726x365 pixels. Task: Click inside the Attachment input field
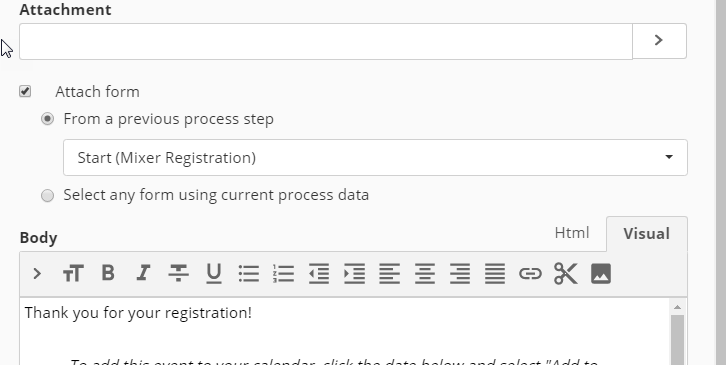(326, 41)
